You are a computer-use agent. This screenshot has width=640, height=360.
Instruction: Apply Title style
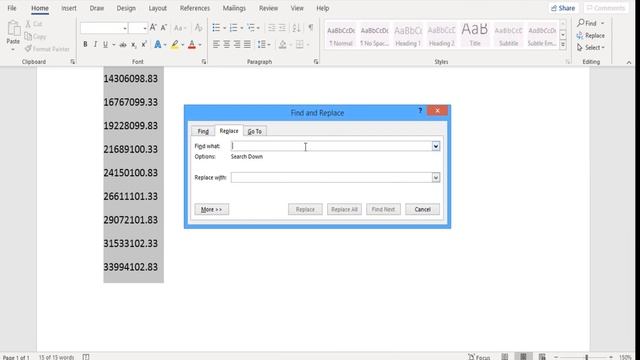click(x=475, y=36)
